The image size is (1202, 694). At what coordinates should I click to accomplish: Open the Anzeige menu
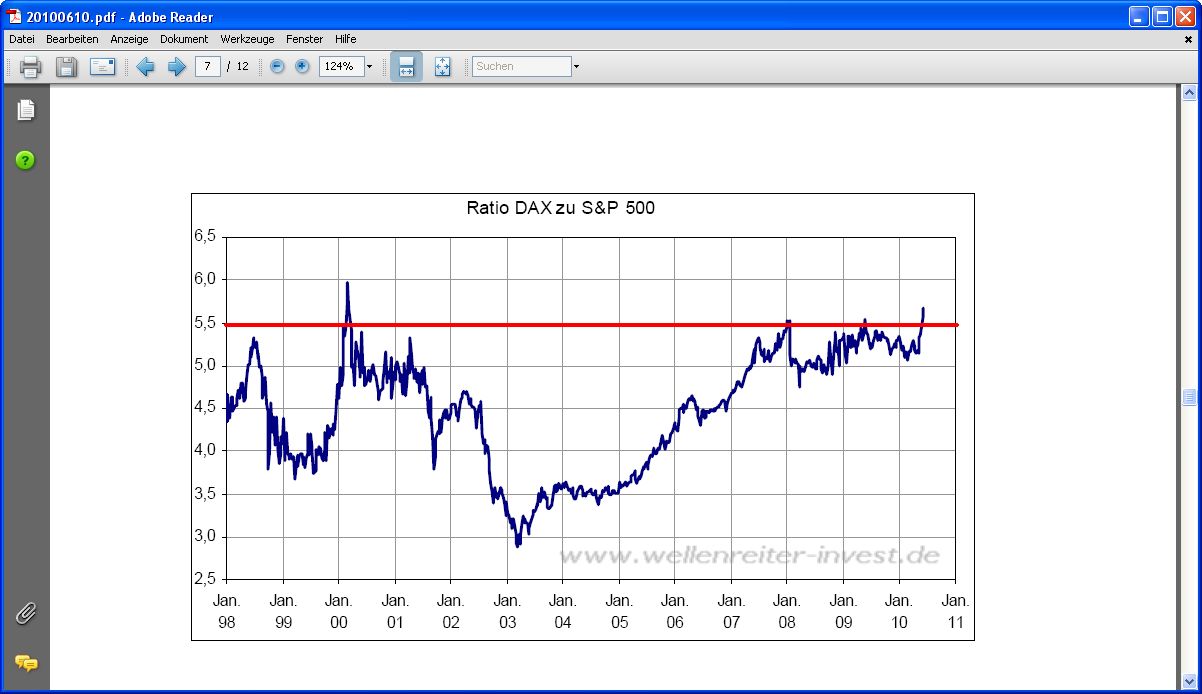(x=129, y=39)
